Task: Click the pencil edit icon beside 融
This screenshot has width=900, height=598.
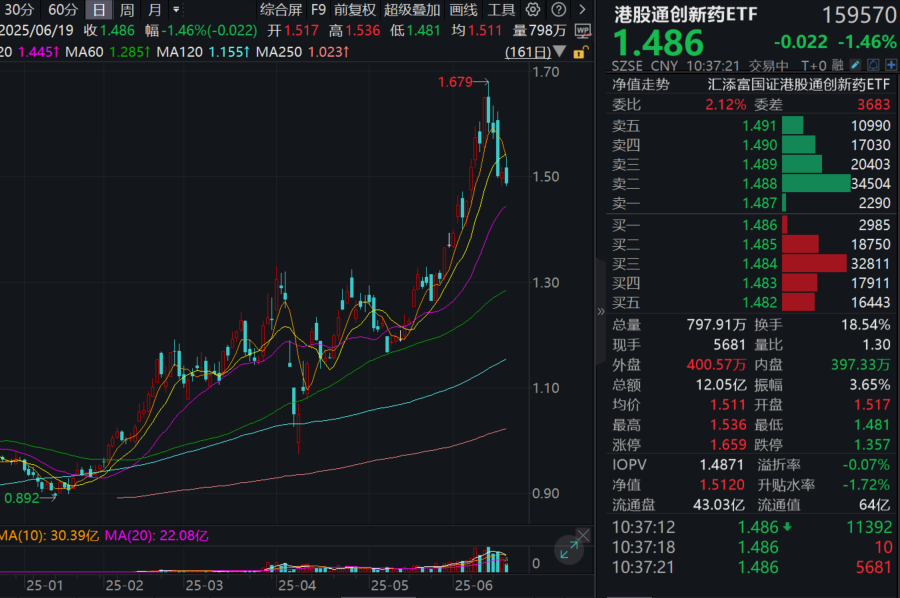Action: tap(856, 64)
